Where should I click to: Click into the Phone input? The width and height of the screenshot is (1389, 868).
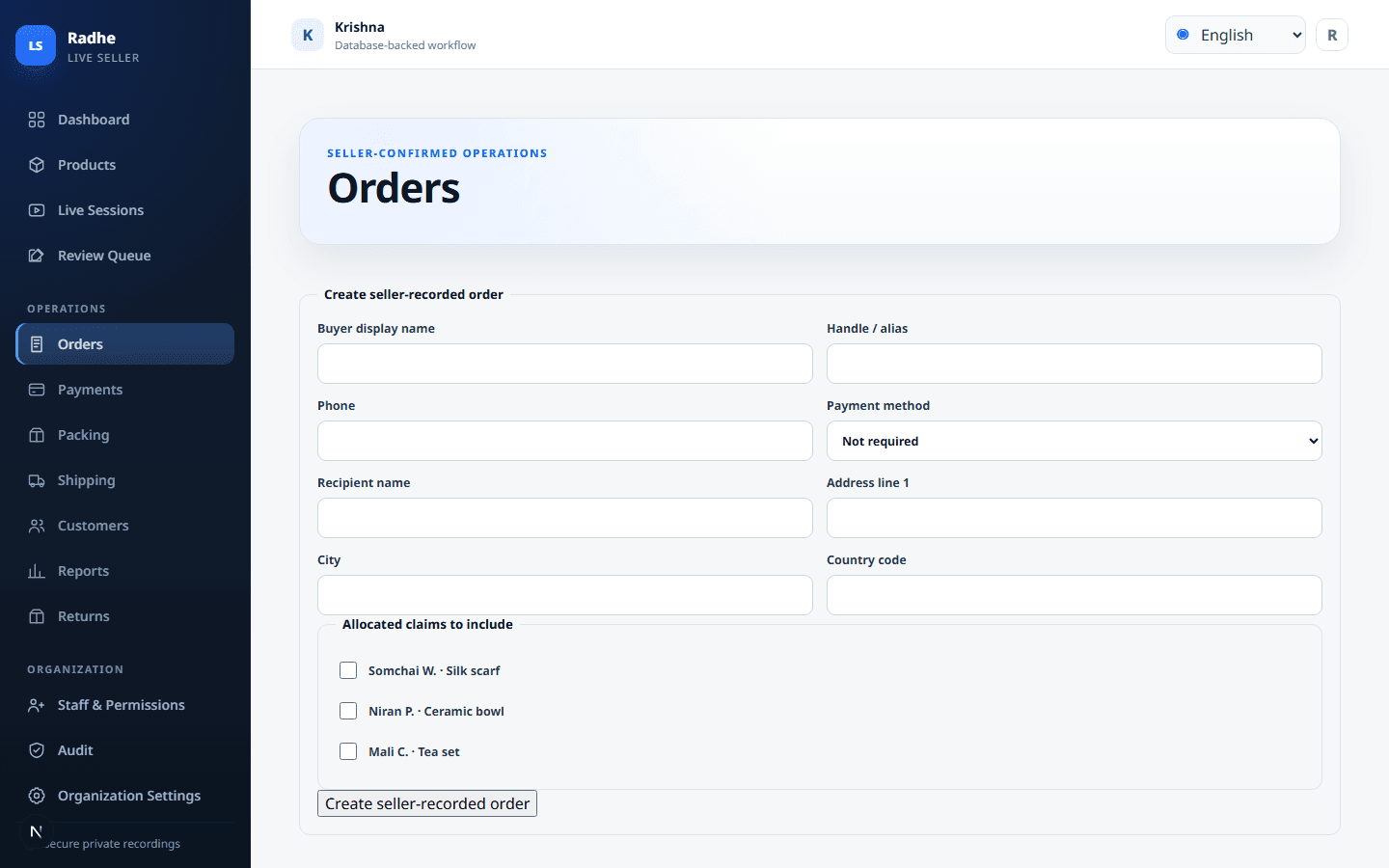(565, 441)
